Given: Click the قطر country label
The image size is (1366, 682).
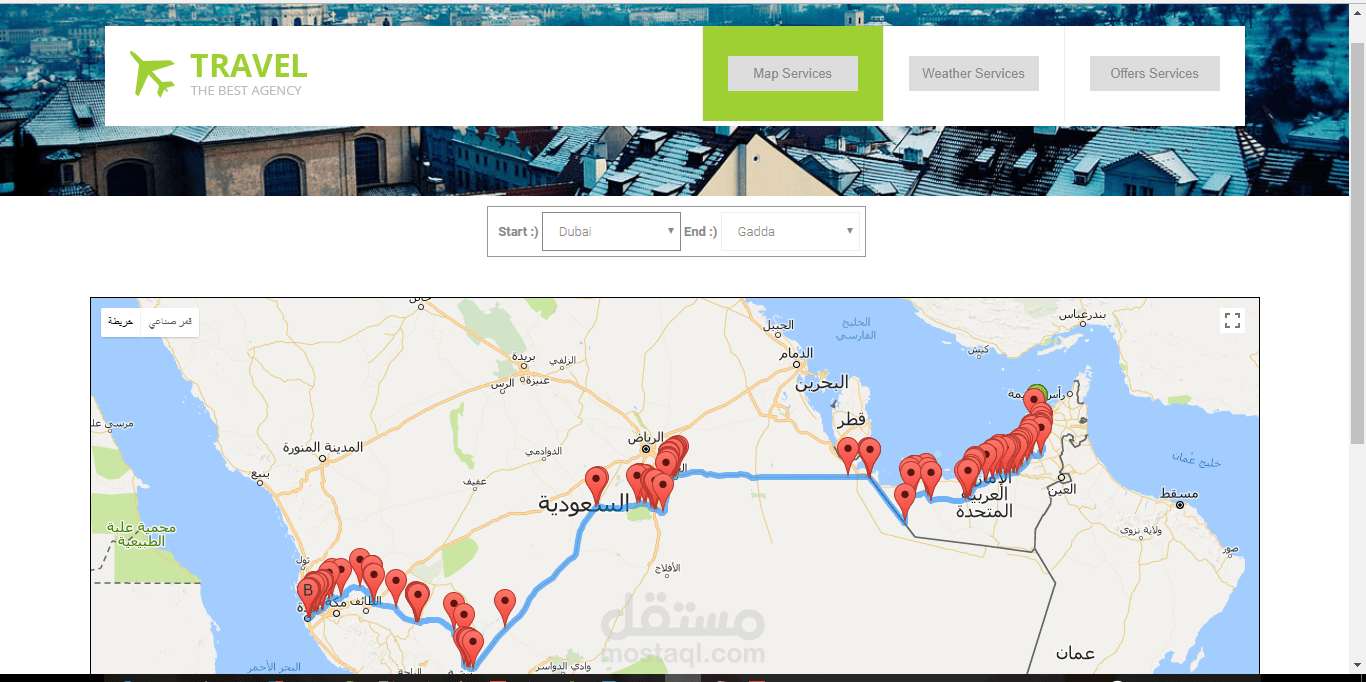Looking at the screenshot, I should click(x=852, y=419).
